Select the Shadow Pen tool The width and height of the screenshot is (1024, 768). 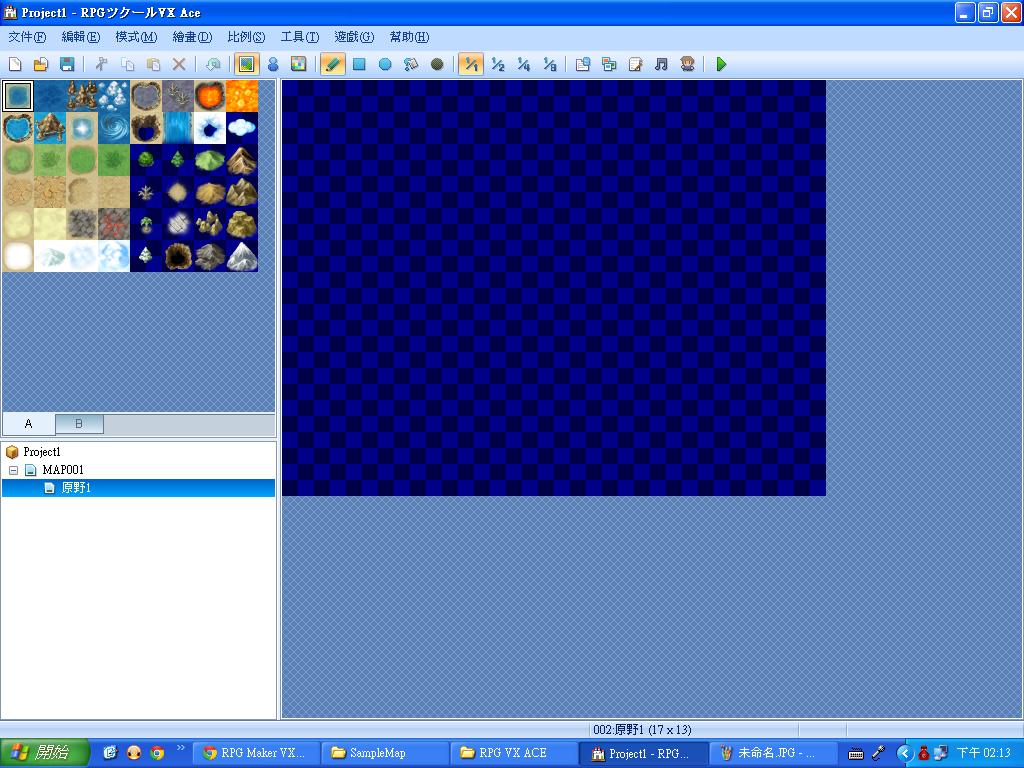pos(438,64)
